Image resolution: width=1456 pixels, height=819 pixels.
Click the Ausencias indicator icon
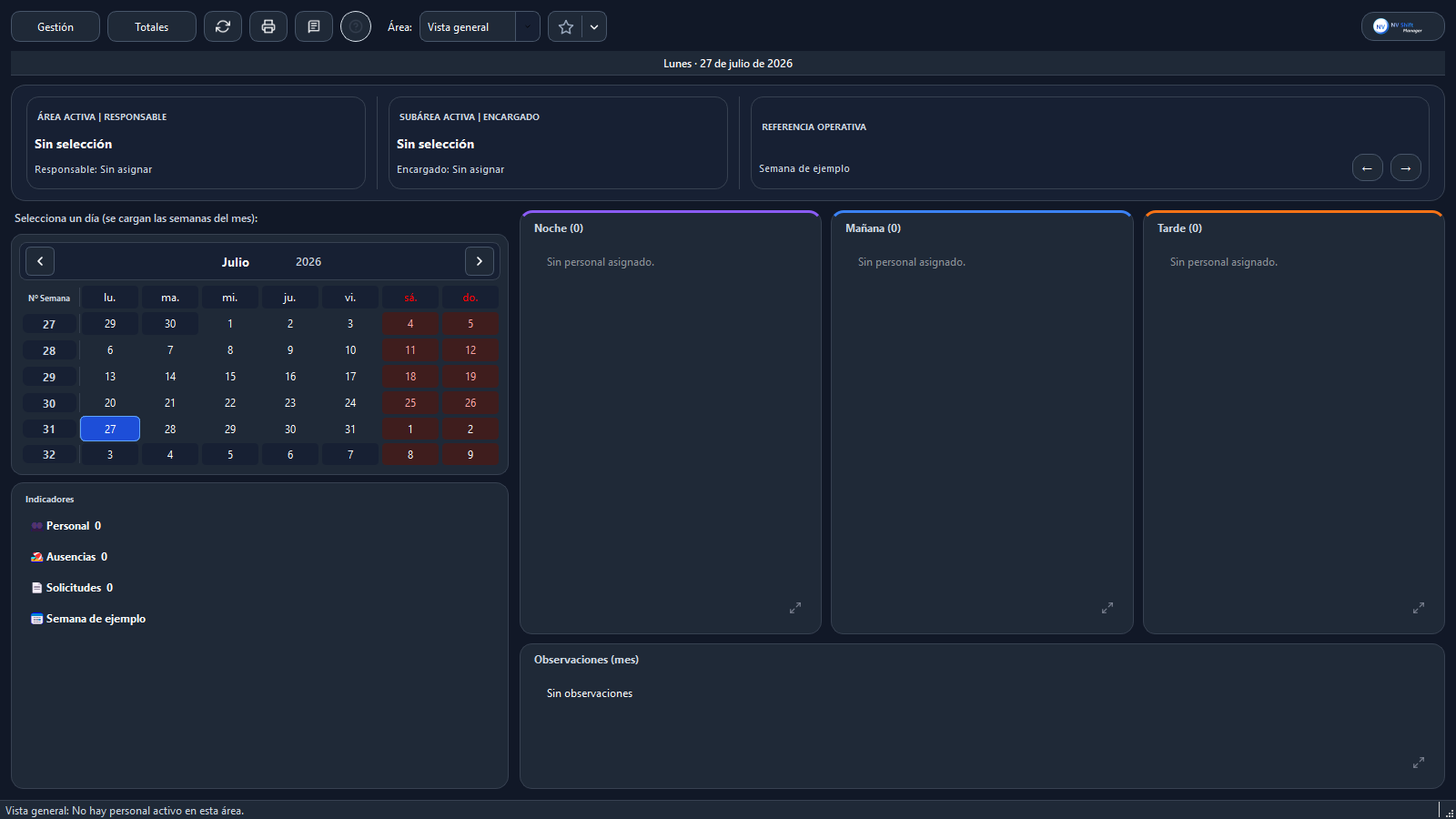tap(37, 557)
